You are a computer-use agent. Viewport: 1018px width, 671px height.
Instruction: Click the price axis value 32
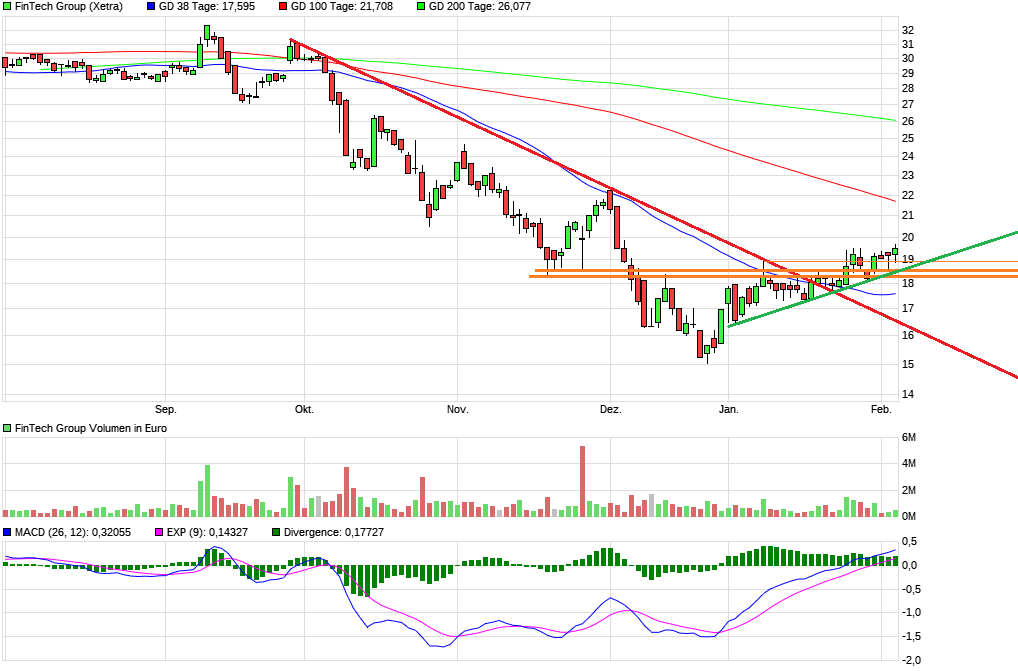pos(908,30)
